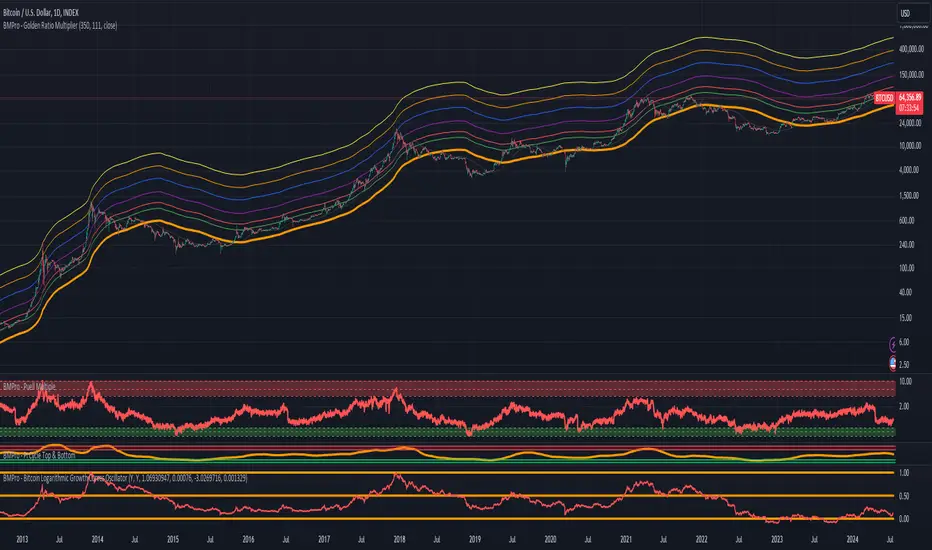
Task: Click the 15.00 price scale label
Action: tap(906, 318)
